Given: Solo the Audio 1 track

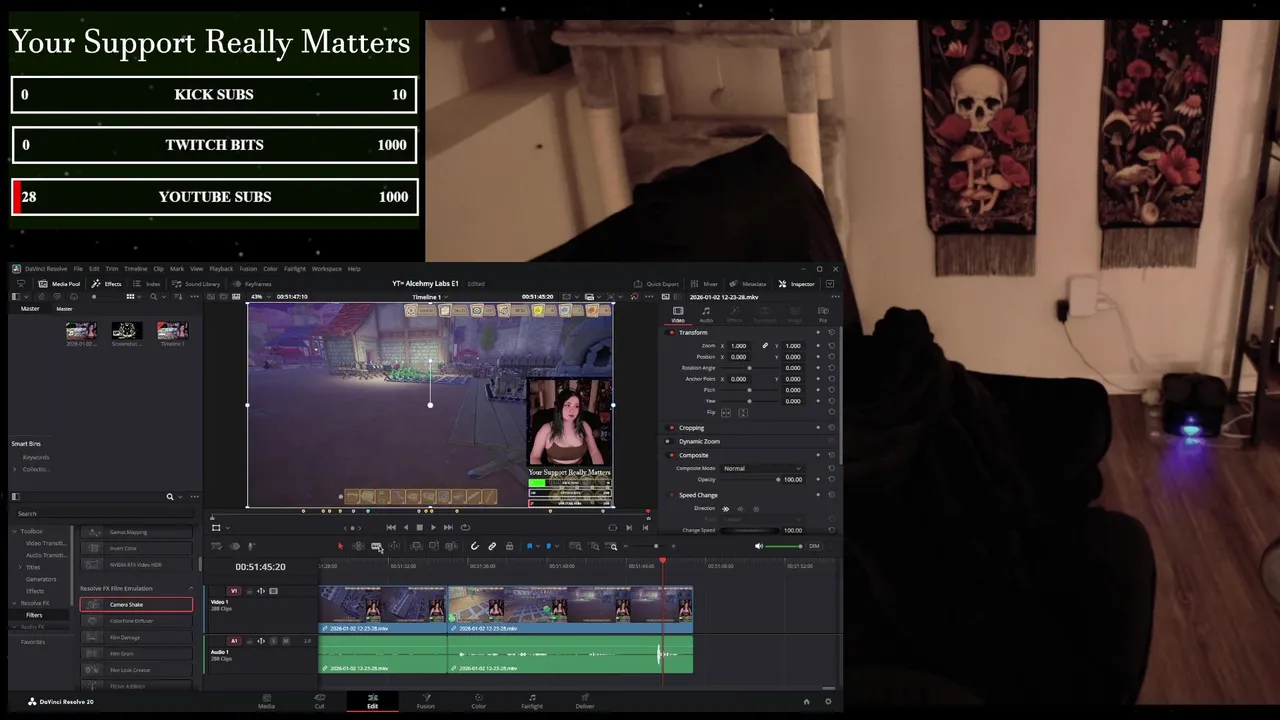Looking at the screenshot, I should coord(276,641).
